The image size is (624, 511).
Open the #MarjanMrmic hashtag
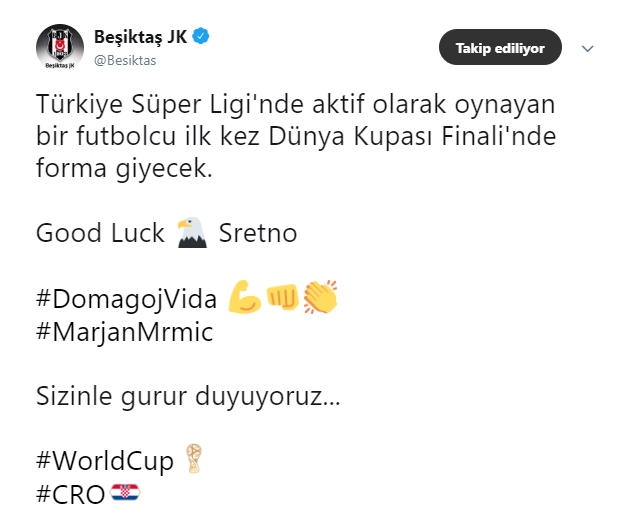(124, 332)
